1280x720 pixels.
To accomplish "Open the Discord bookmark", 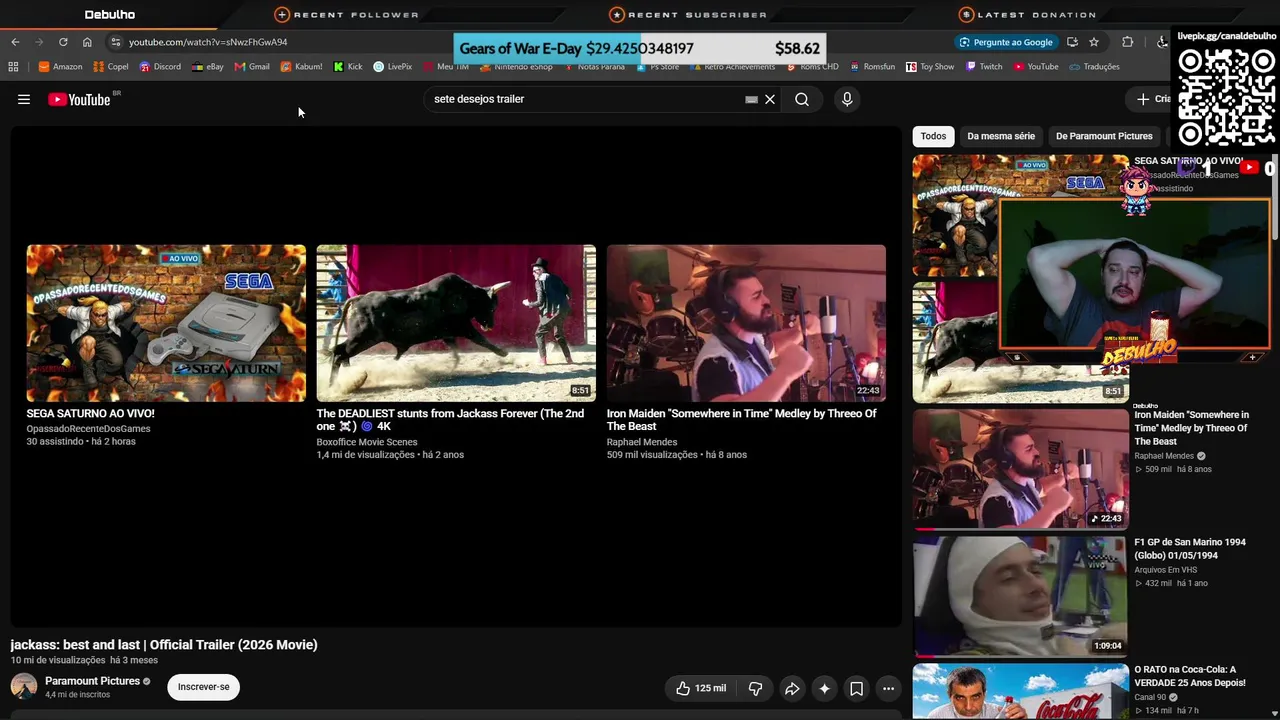I will click(x=160, y=67).
